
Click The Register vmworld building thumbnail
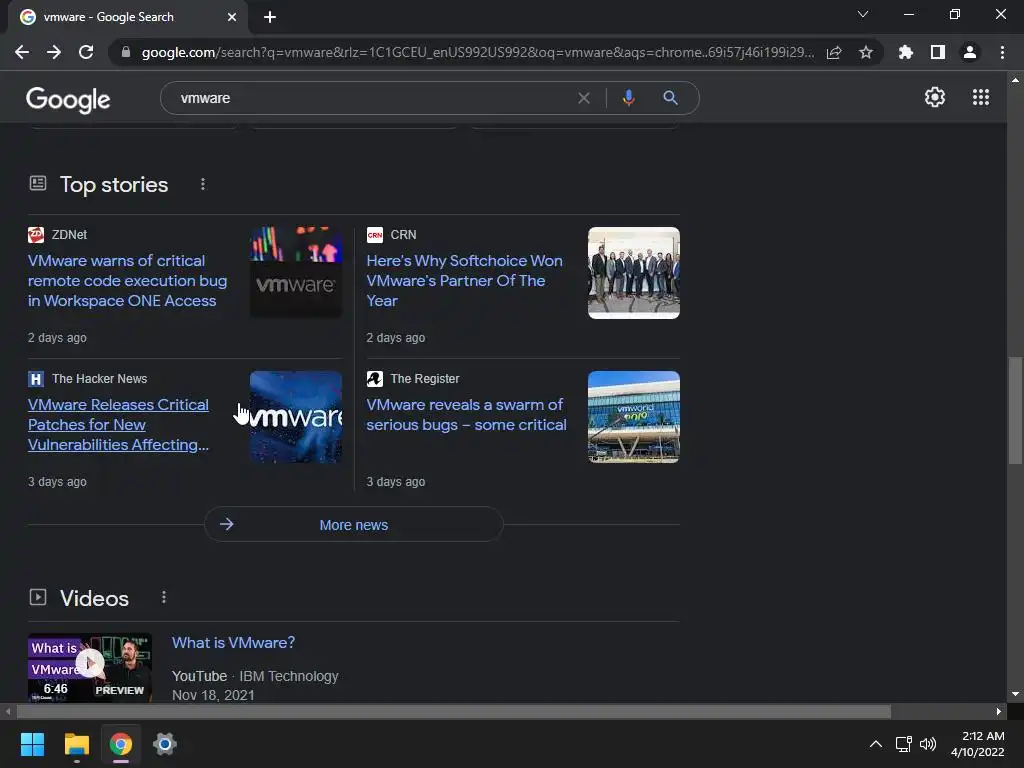(633, 417)
